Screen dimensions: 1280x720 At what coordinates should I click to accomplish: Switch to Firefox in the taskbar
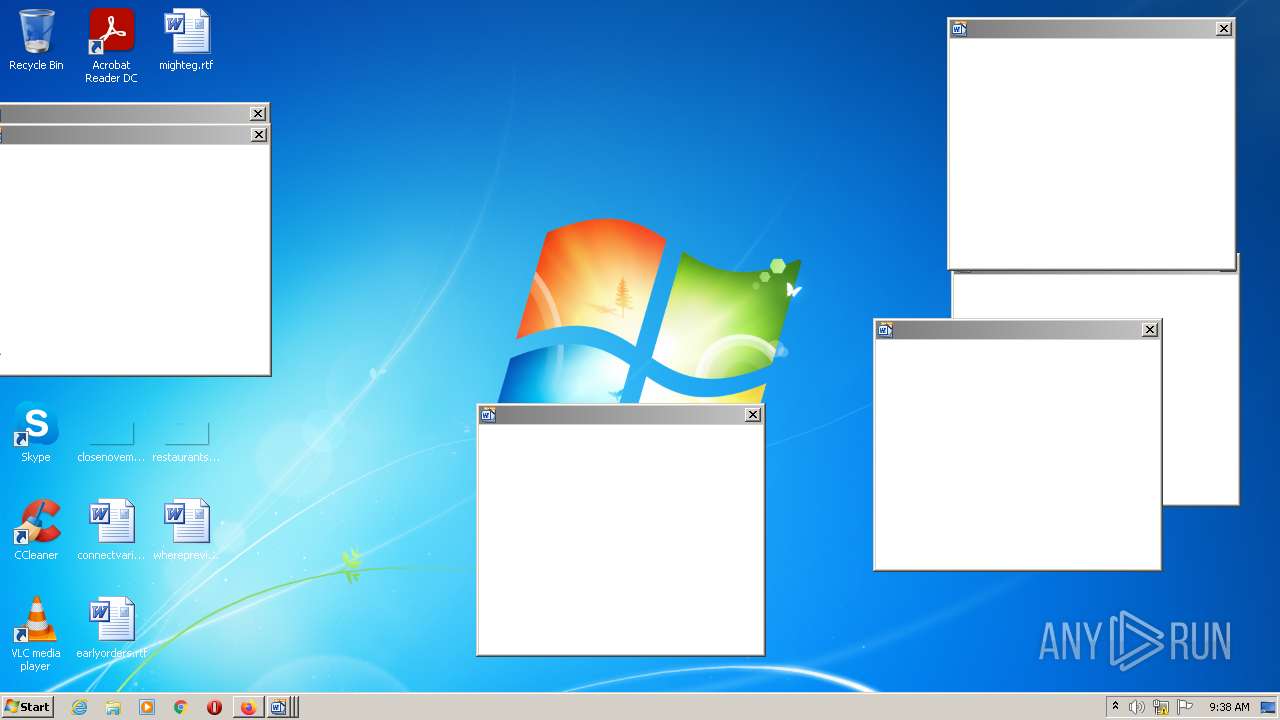pos(248,707)
